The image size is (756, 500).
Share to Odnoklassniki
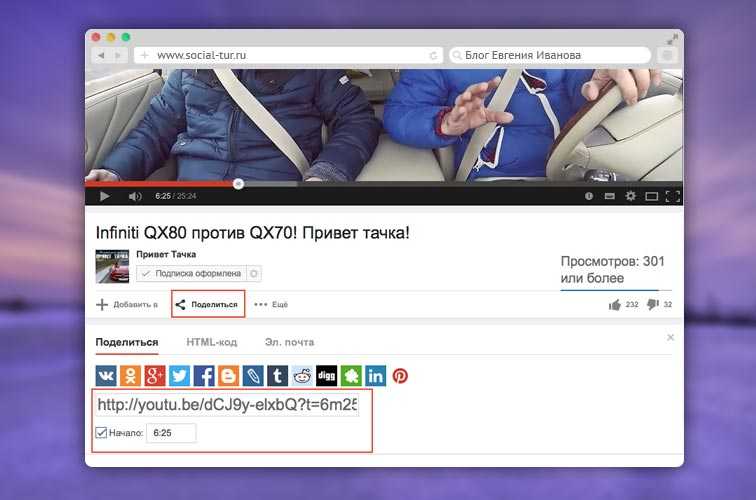130,376
